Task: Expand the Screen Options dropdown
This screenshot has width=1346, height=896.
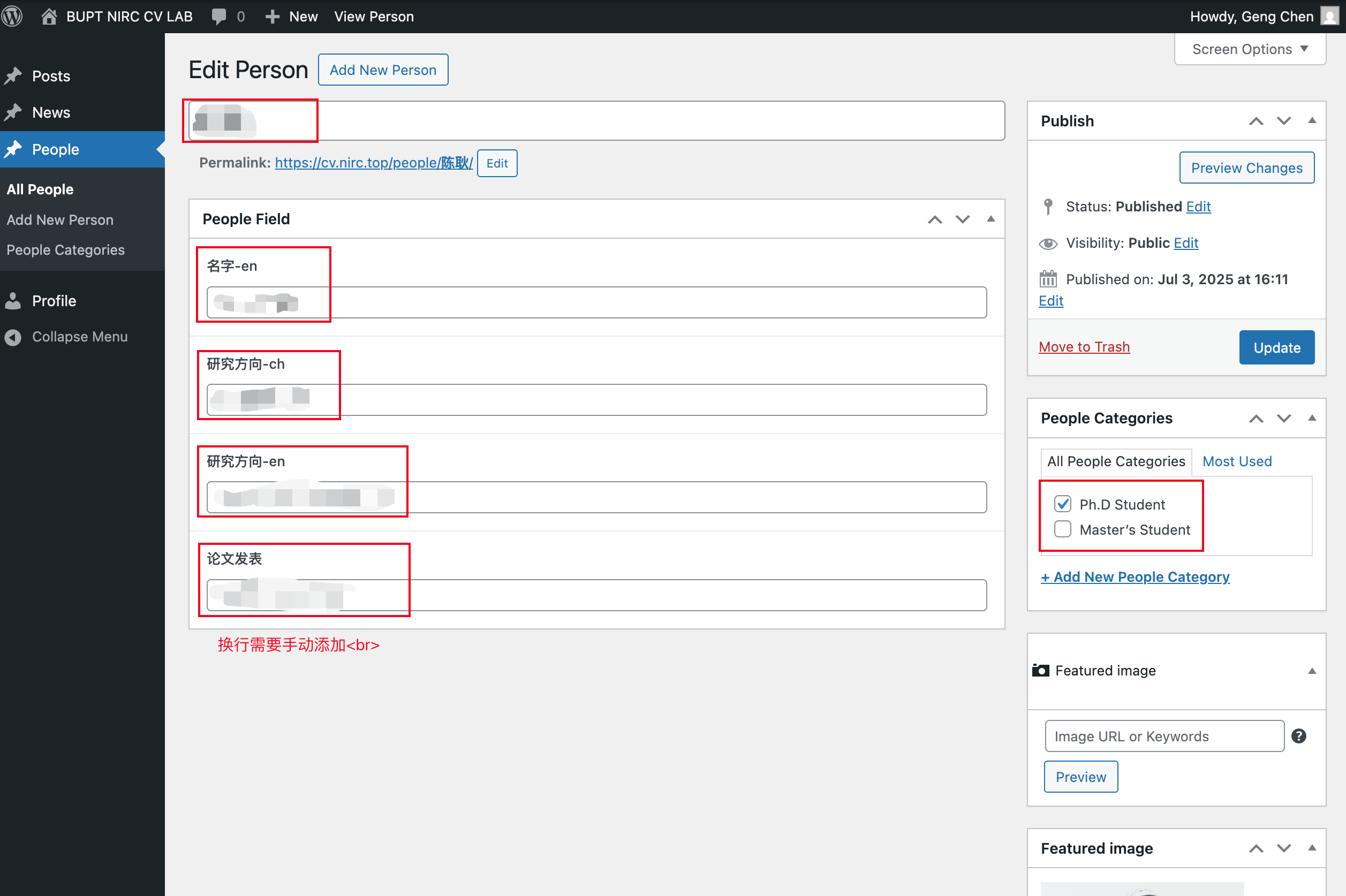Action: coord(1250,49)
